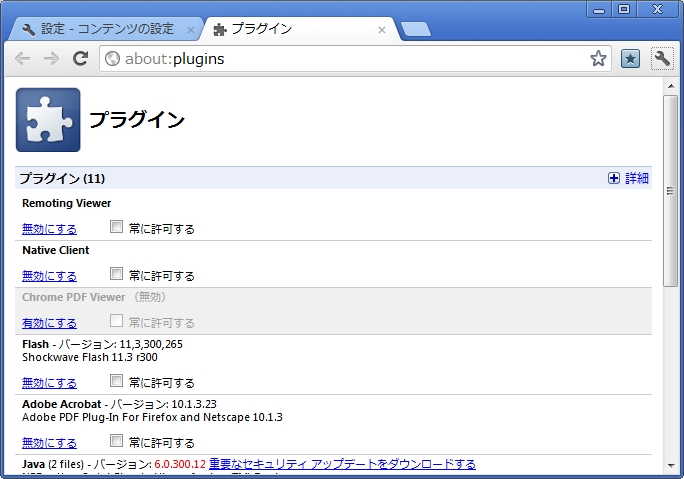Select the Native Client plugin name

click(x=55, y=250)
